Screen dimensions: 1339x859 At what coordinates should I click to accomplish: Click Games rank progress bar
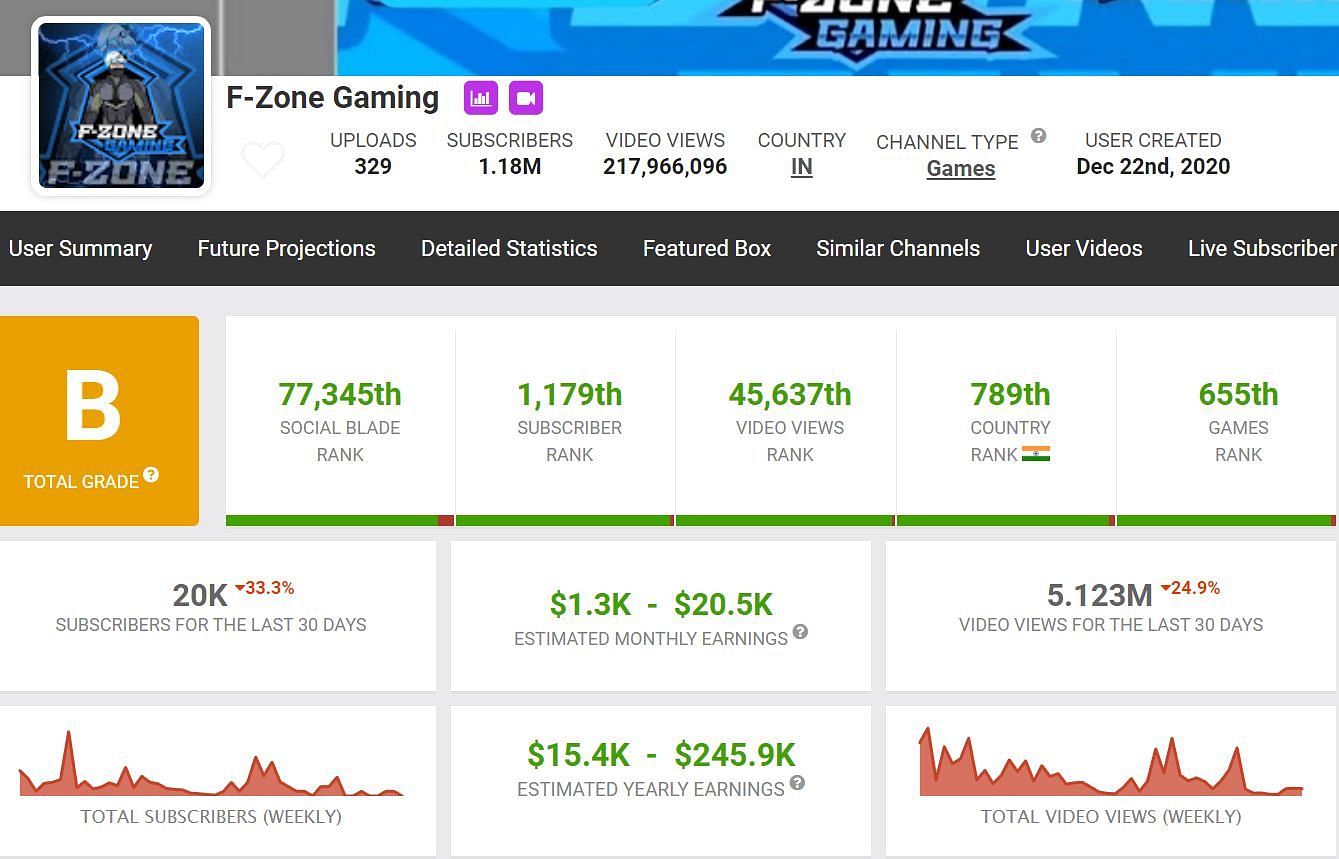coord(1226,520)
